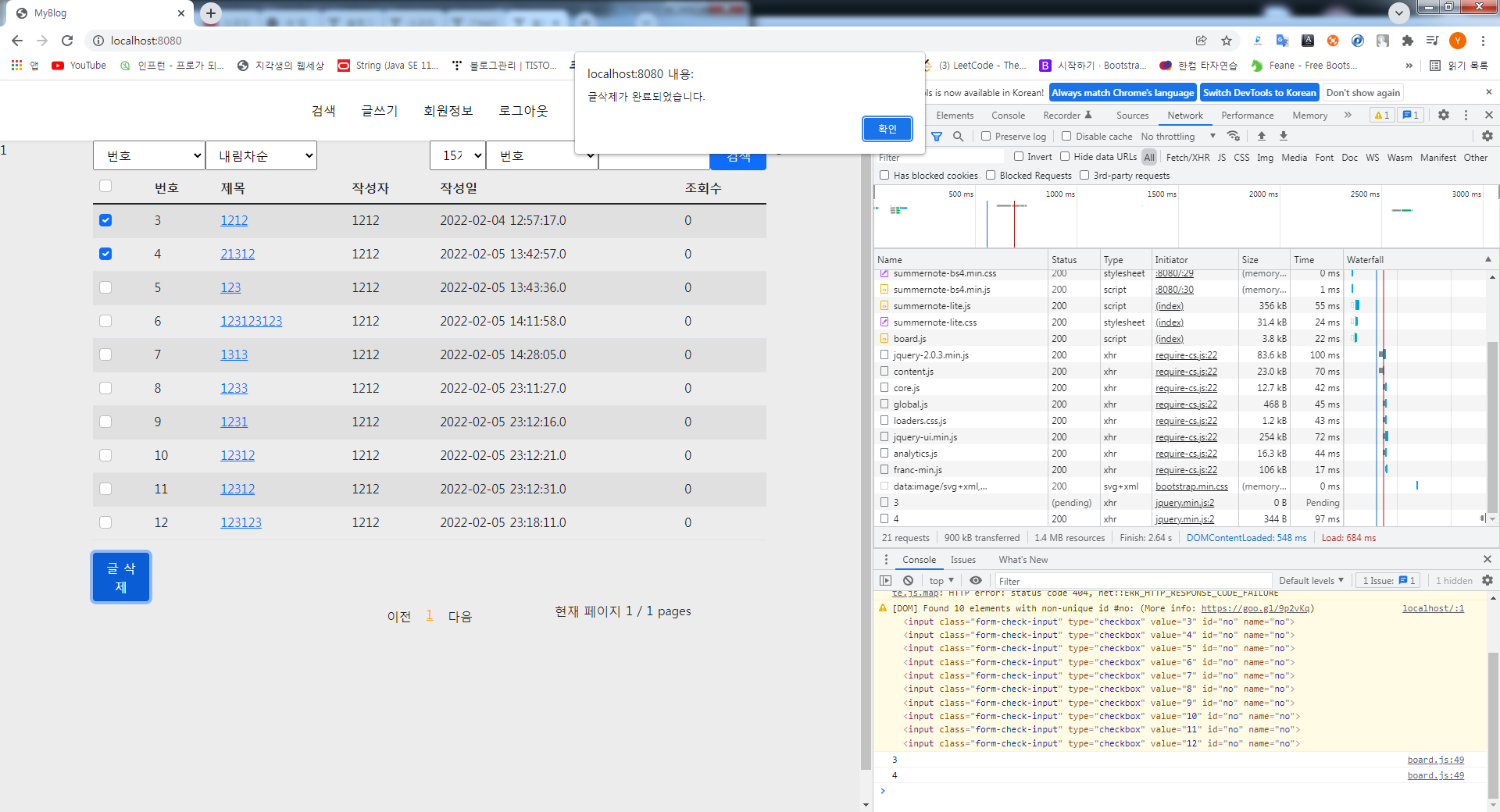The image size is (1500, 812).
Task: Open the 번호 sort-field dropdown
Action: point(149,155)
